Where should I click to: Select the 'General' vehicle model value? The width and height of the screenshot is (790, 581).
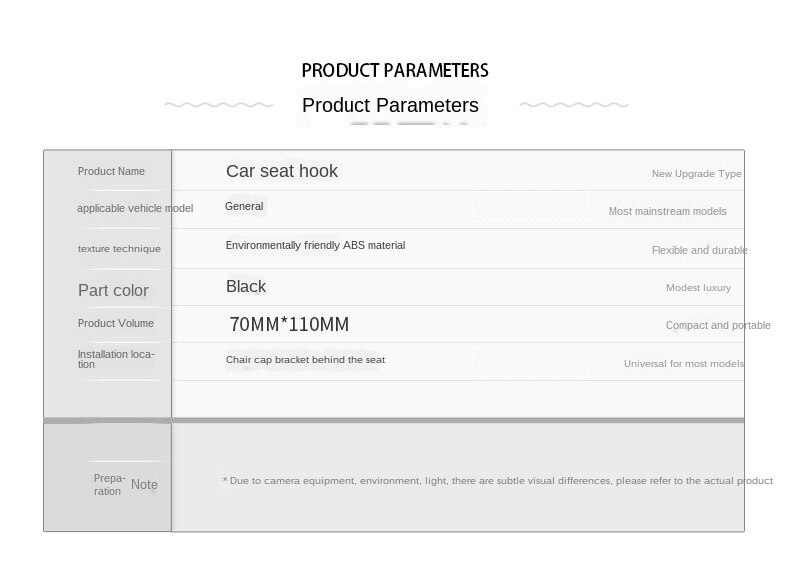tap(244, 206)
